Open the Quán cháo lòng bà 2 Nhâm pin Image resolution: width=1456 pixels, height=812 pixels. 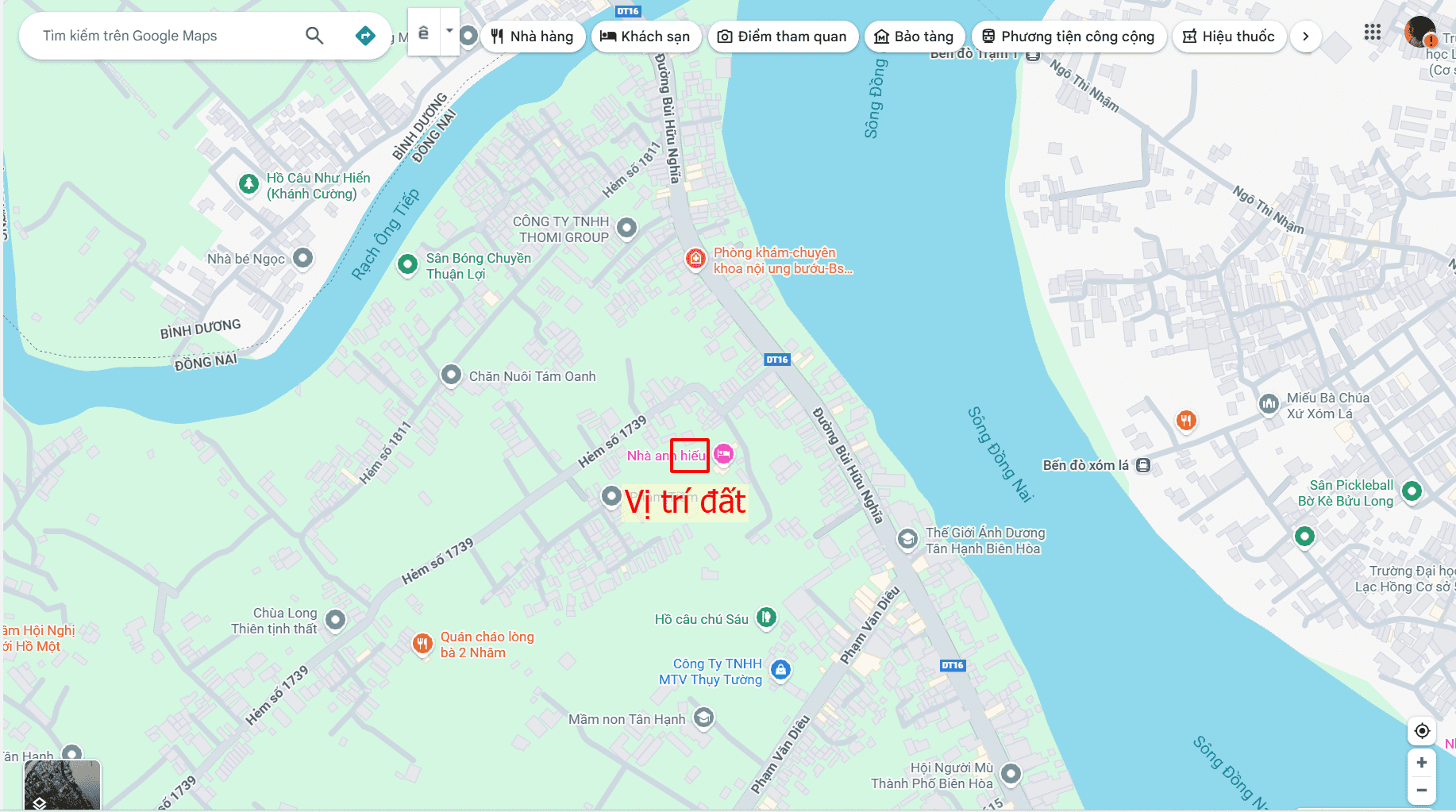(x=422, y=643)
